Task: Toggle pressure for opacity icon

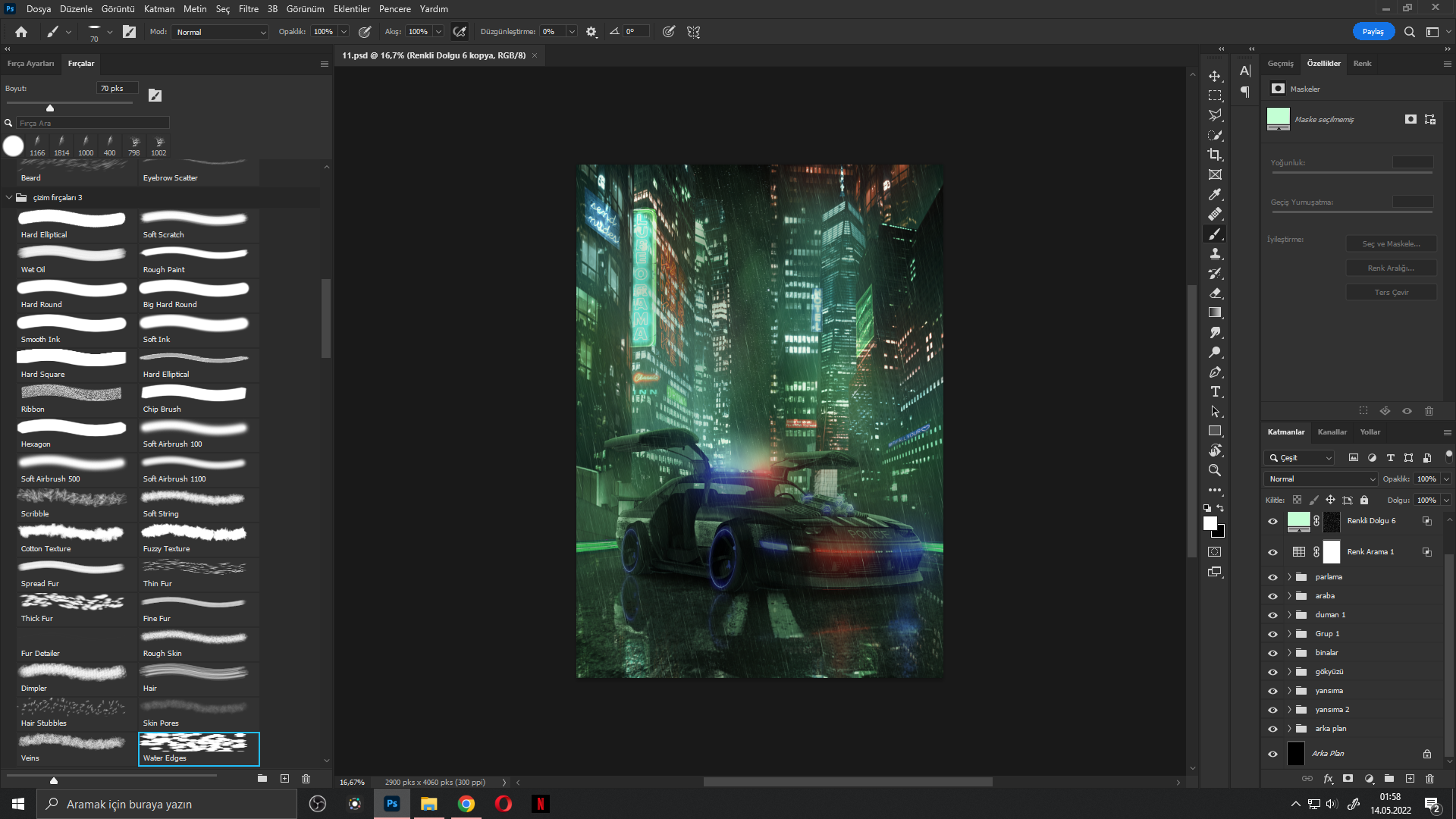Action: coord(365,32)
